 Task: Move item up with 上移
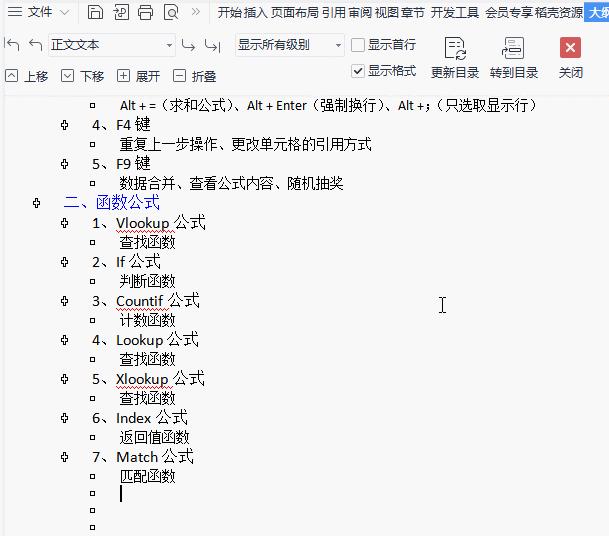coord(27,76)
